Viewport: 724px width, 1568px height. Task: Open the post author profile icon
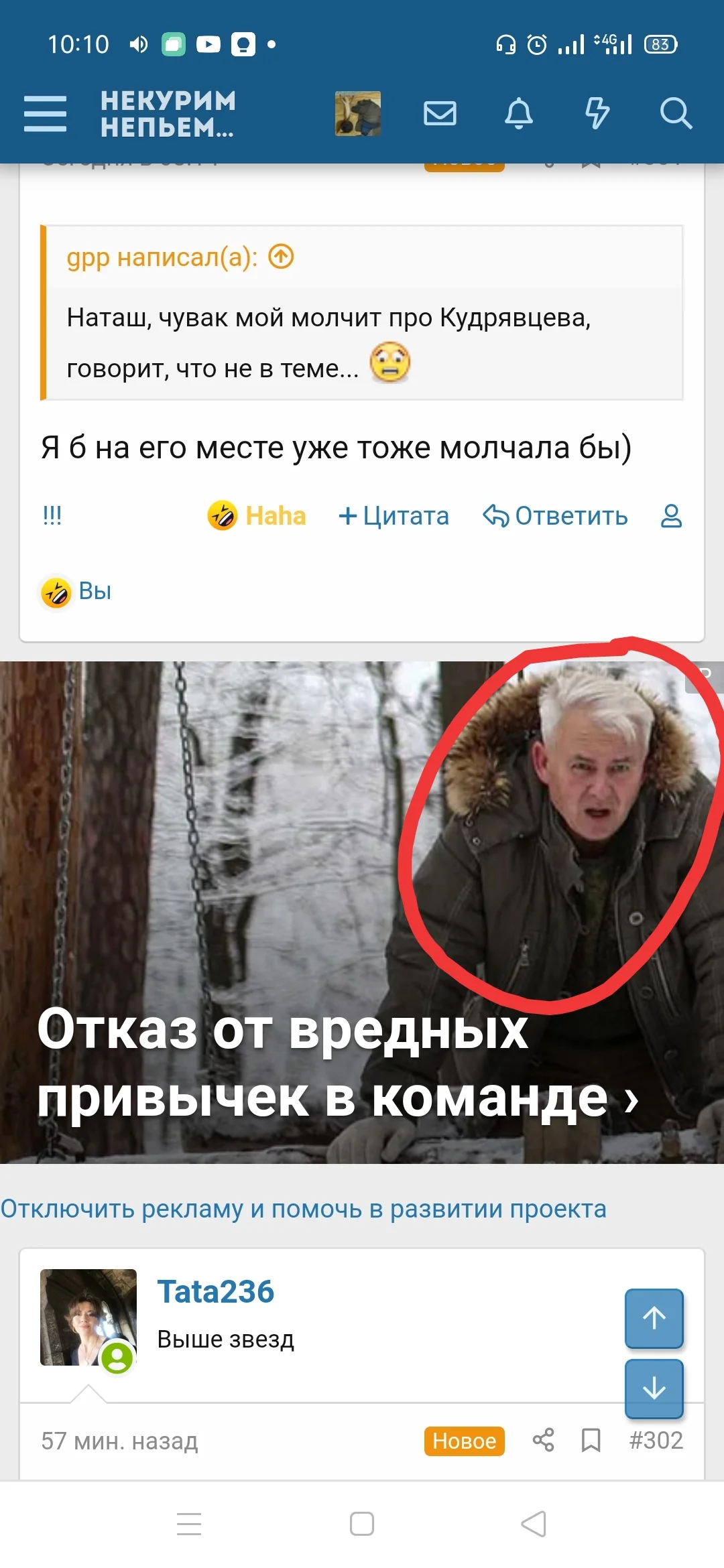click(672, 516)
